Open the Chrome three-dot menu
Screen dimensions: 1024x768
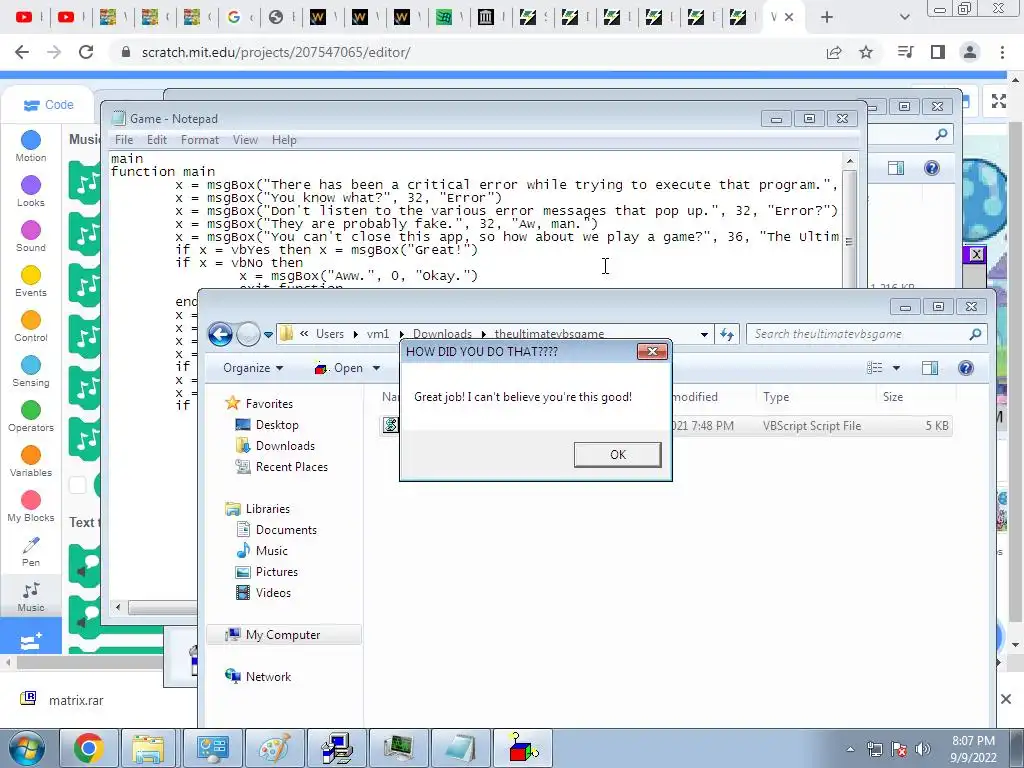tap(1002, 52)
